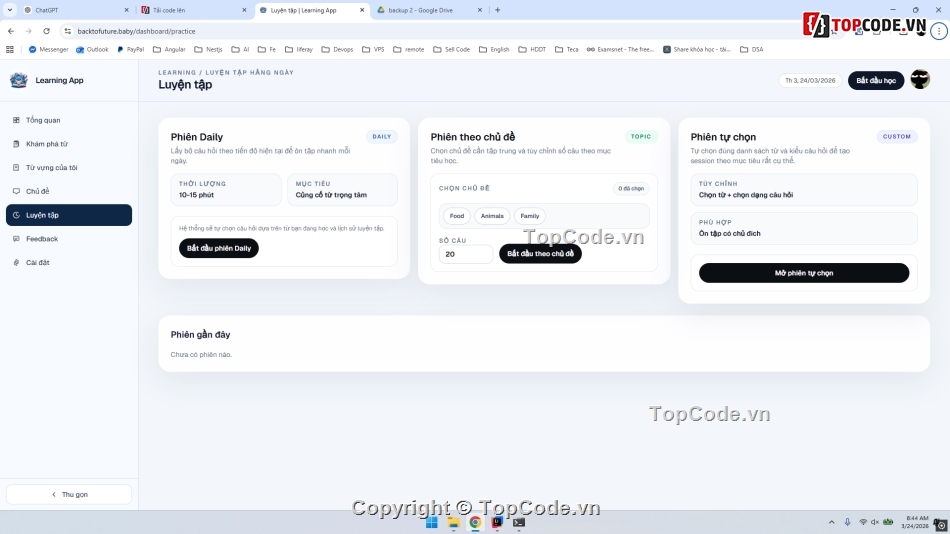Click the volume icon in system tray
Viewport: 950px width, 534px height.
(875, 522)
